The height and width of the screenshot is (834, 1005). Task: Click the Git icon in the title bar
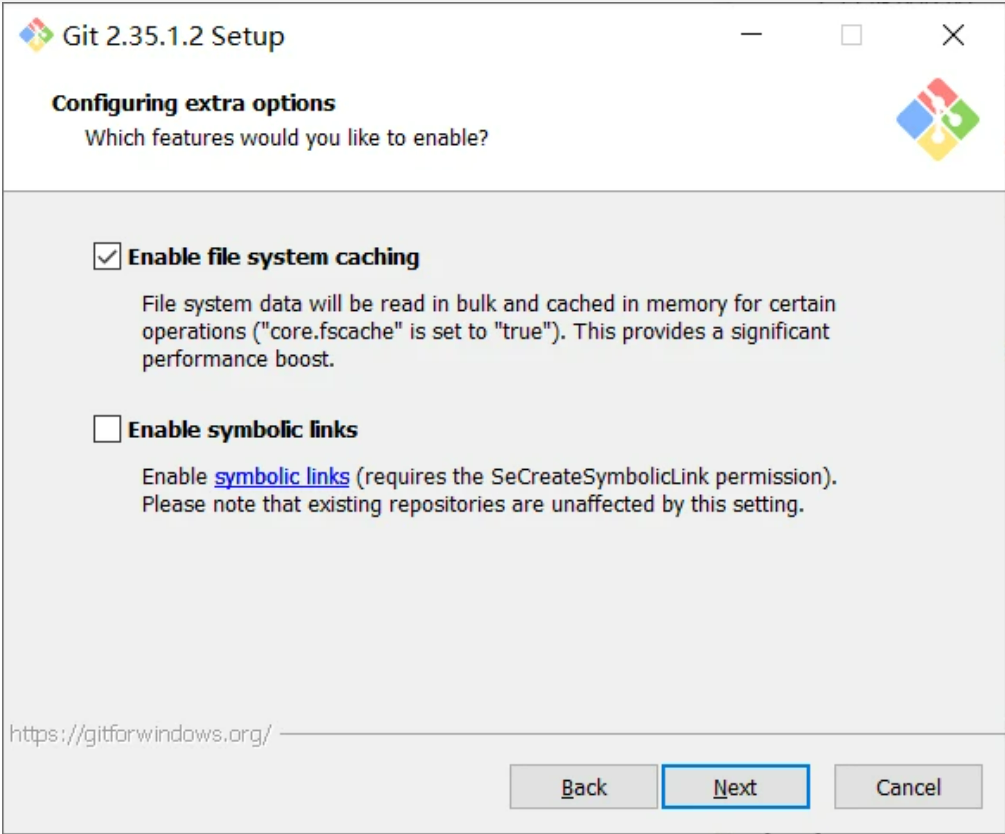pos(36,36)
